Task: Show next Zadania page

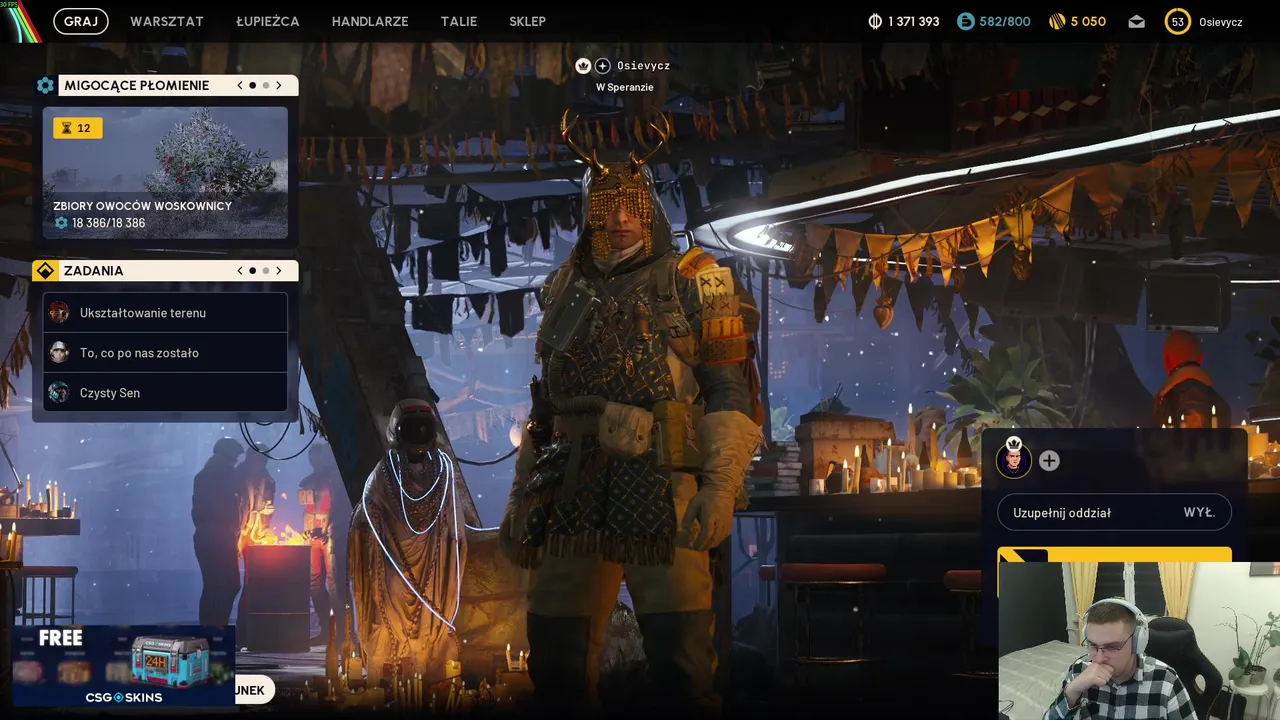Action: coord(279,271)
